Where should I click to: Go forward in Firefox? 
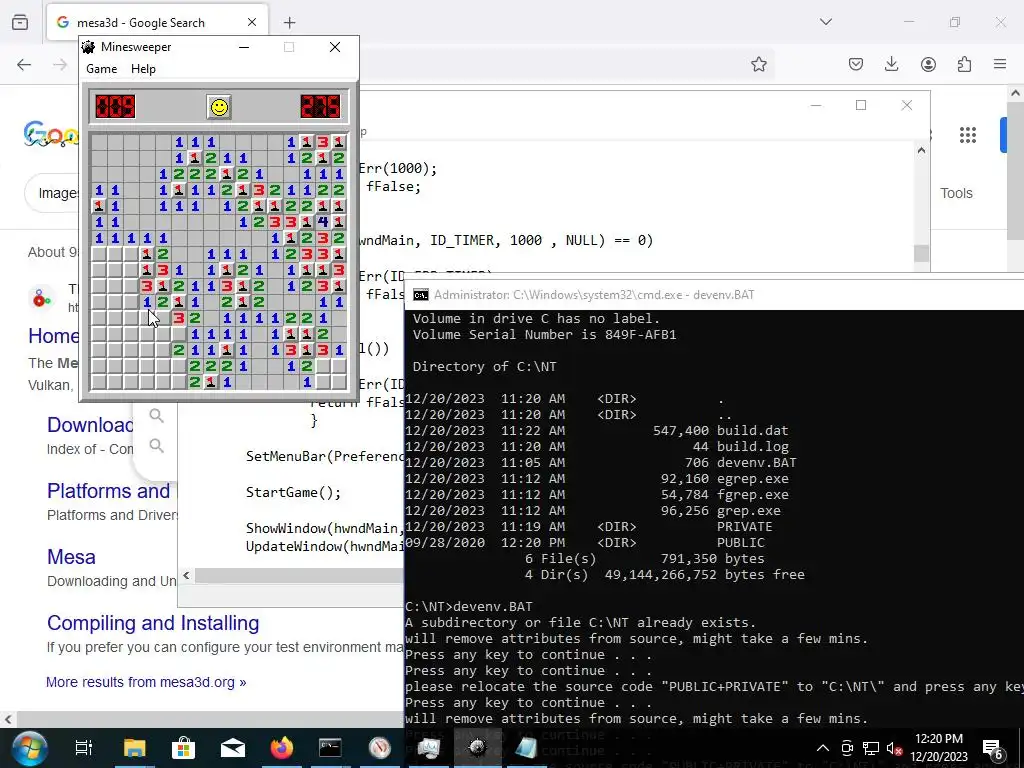(x=59, y=64)
